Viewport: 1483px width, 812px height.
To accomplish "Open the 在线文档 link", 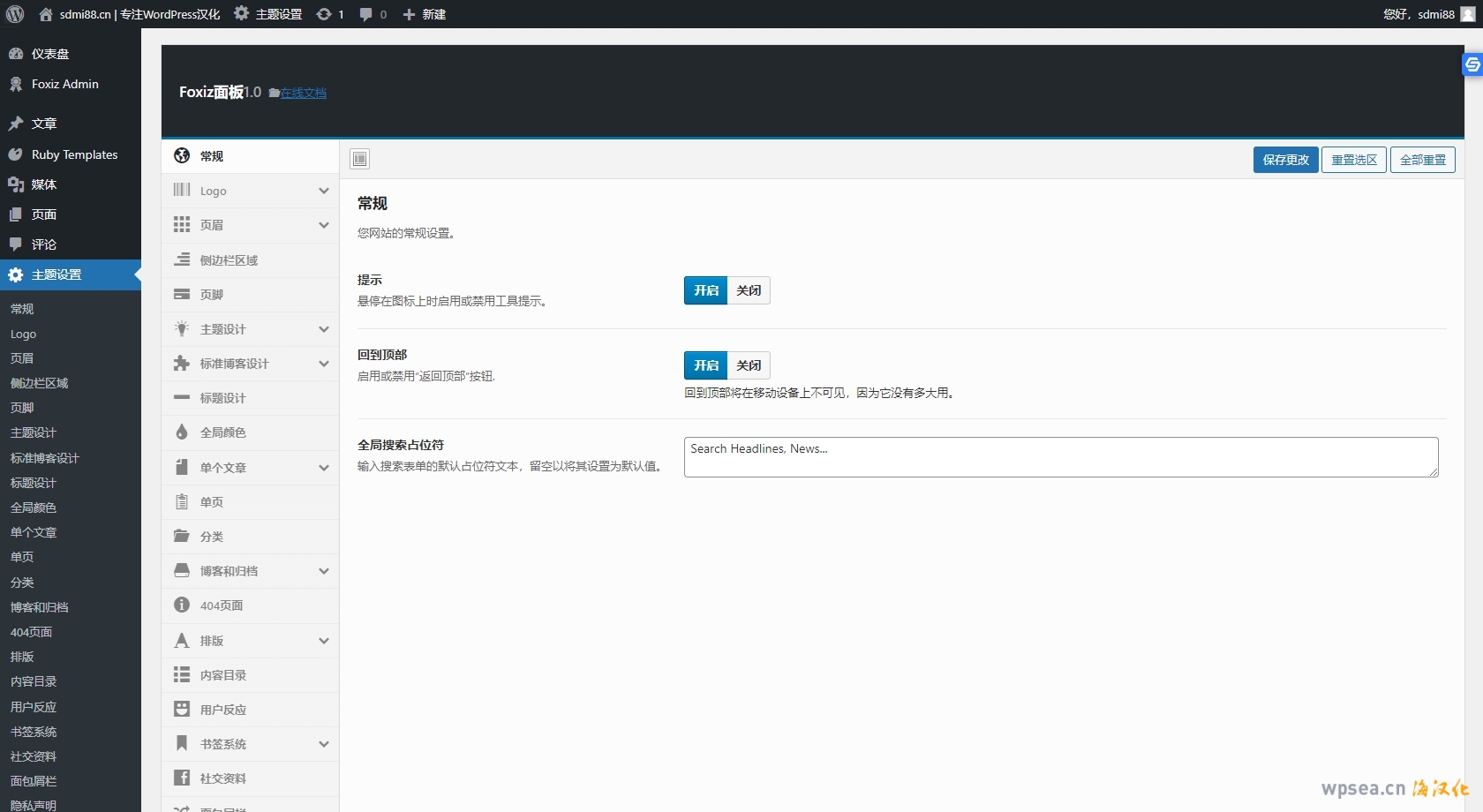I will point(304,94).
